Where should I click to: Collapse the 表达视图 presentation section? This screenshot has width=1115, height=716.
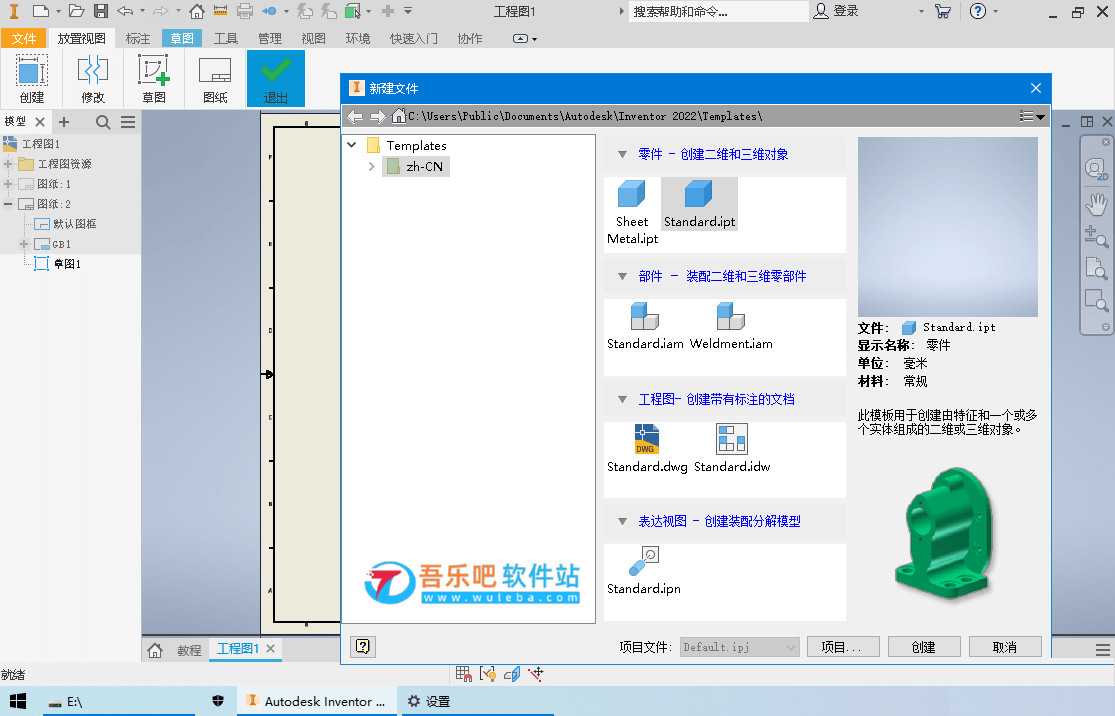[622, 522]
